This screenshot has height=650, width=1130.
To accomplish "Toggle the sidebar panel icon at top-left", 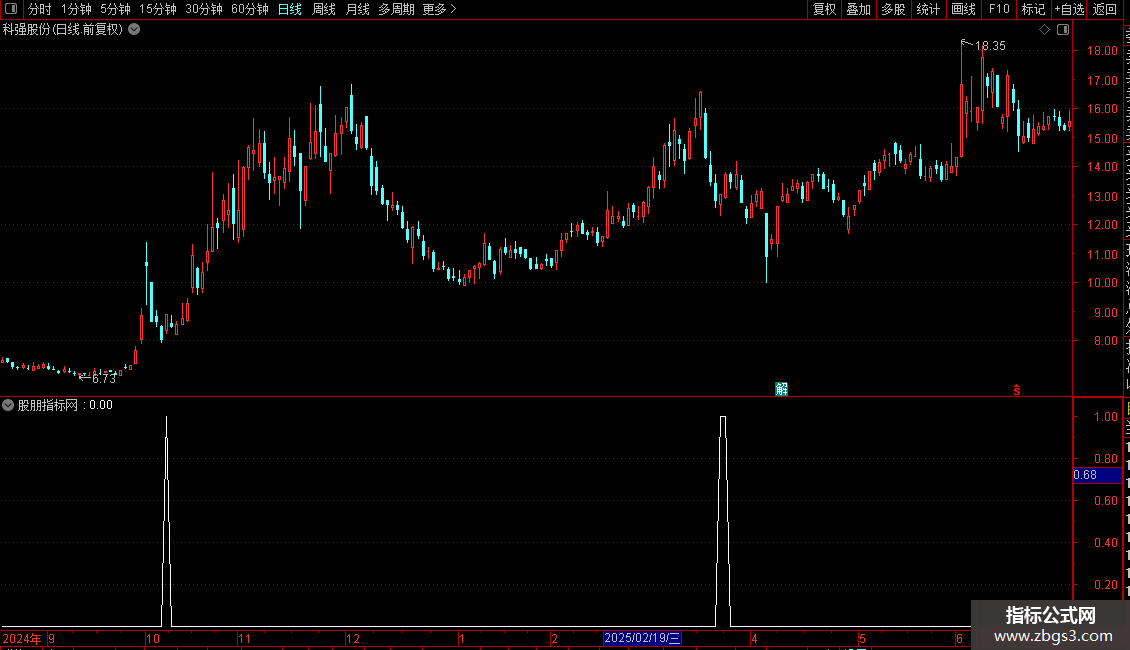I will [11, 9].
